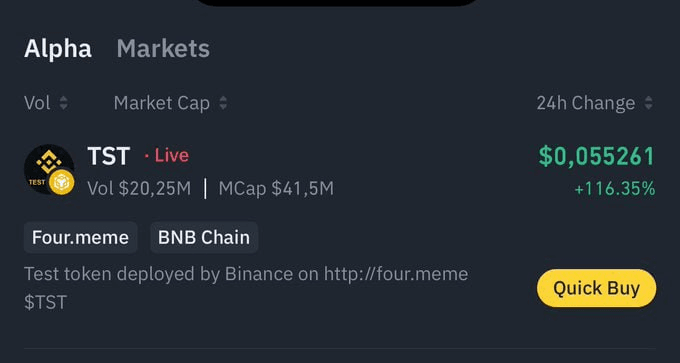Tap the Vol $20,25M label
The width and height of the screenshot is (680, 363).
[139, 189]
